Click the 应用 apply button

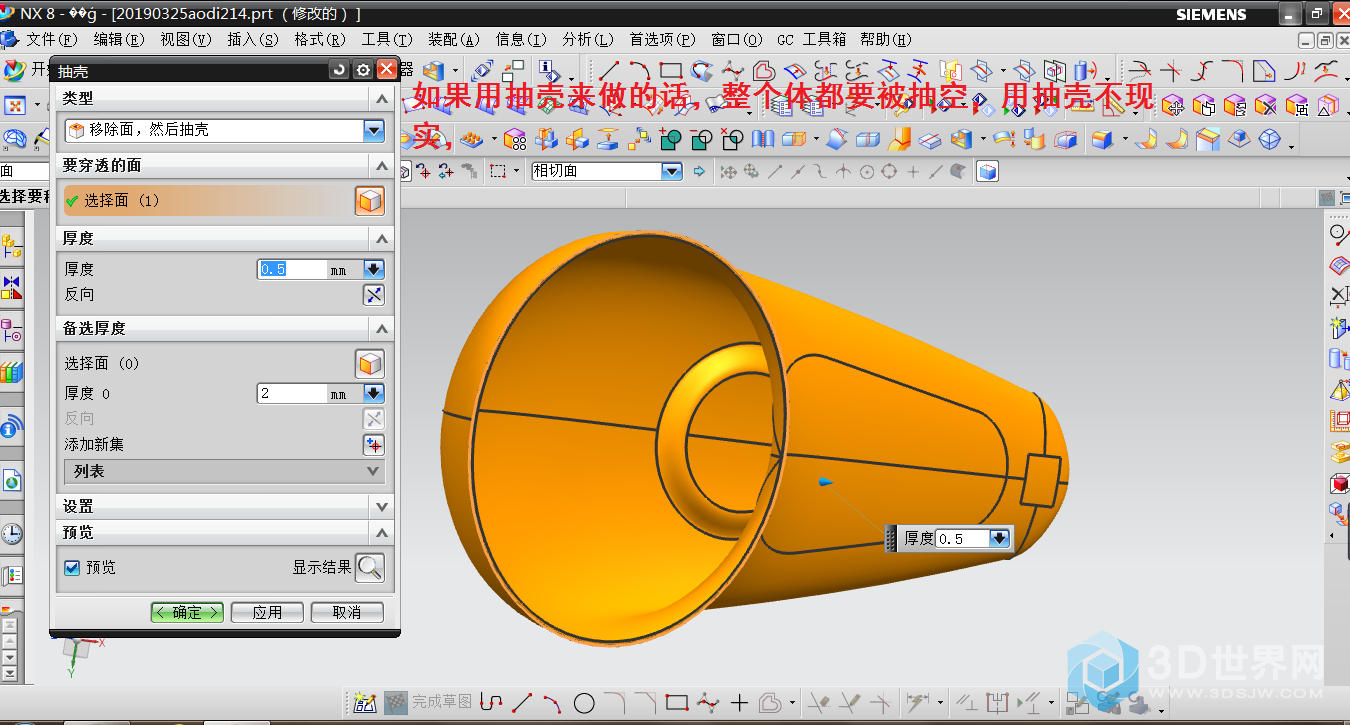coord(267,612)
